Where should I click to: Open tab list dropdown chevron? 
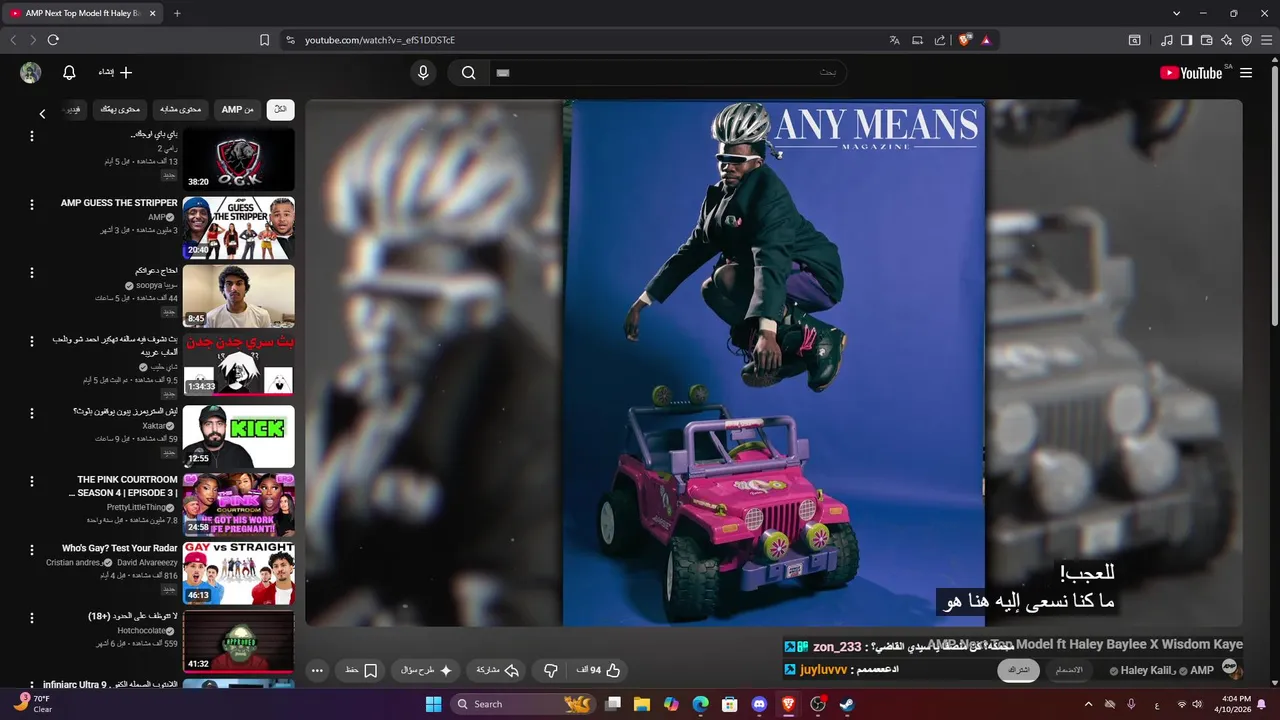tap(1177, 13)
